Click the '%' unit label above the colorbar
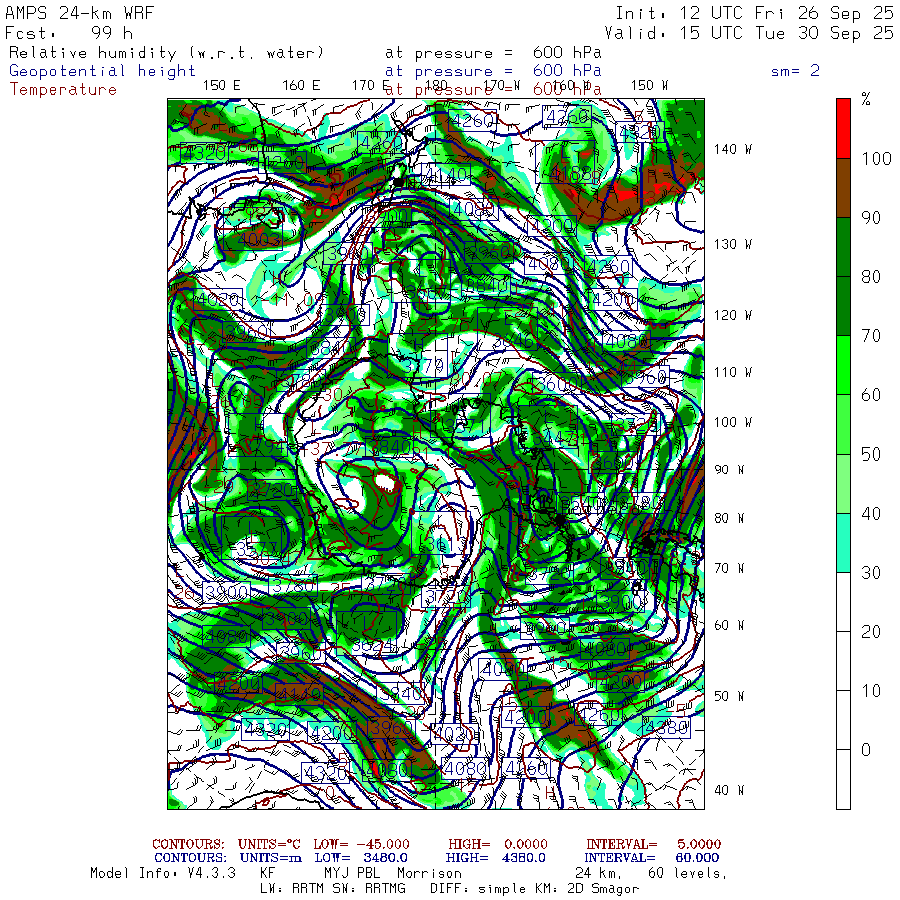 tap(866, 98)
